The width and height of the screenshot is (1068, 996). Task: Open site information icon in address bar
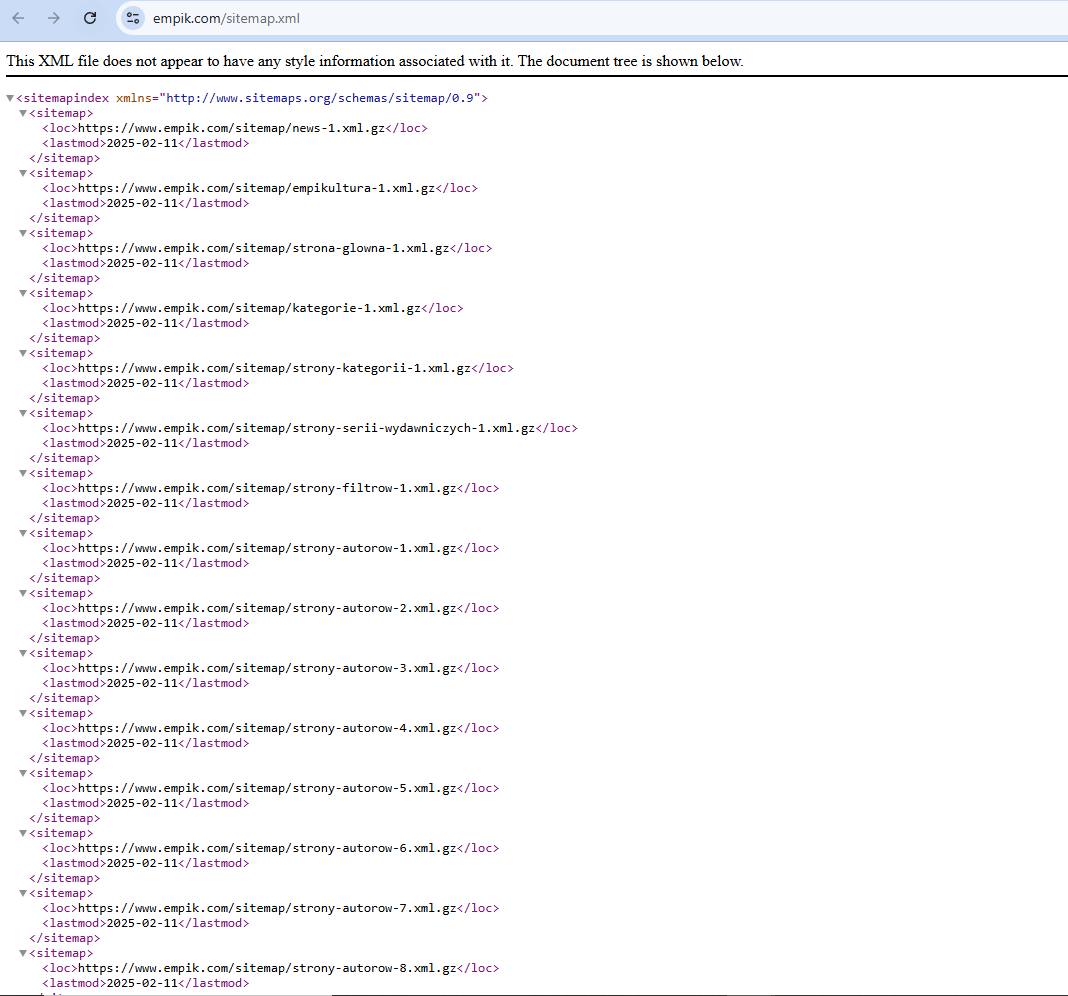133,18
